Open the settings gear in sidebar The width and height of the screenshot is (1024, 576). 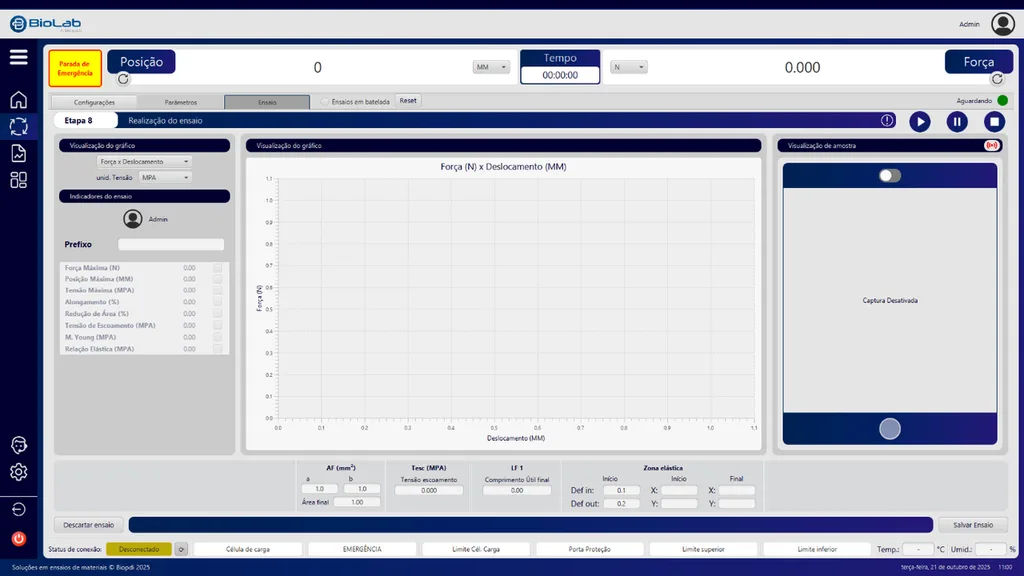pos(18,472)
